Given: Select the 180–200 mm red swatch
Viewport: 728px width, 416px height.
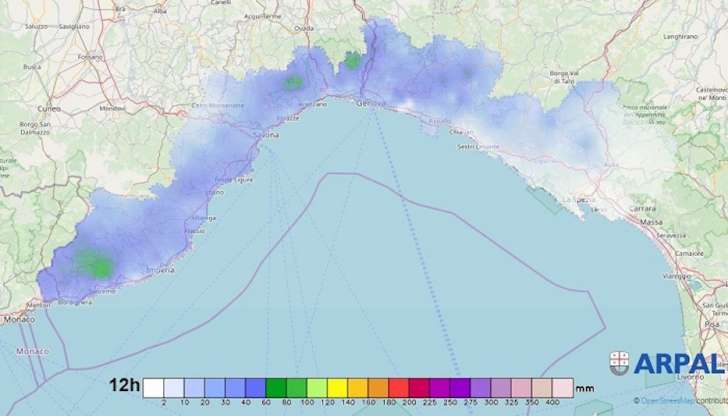Looking at the screenshot, I should 398,388.
